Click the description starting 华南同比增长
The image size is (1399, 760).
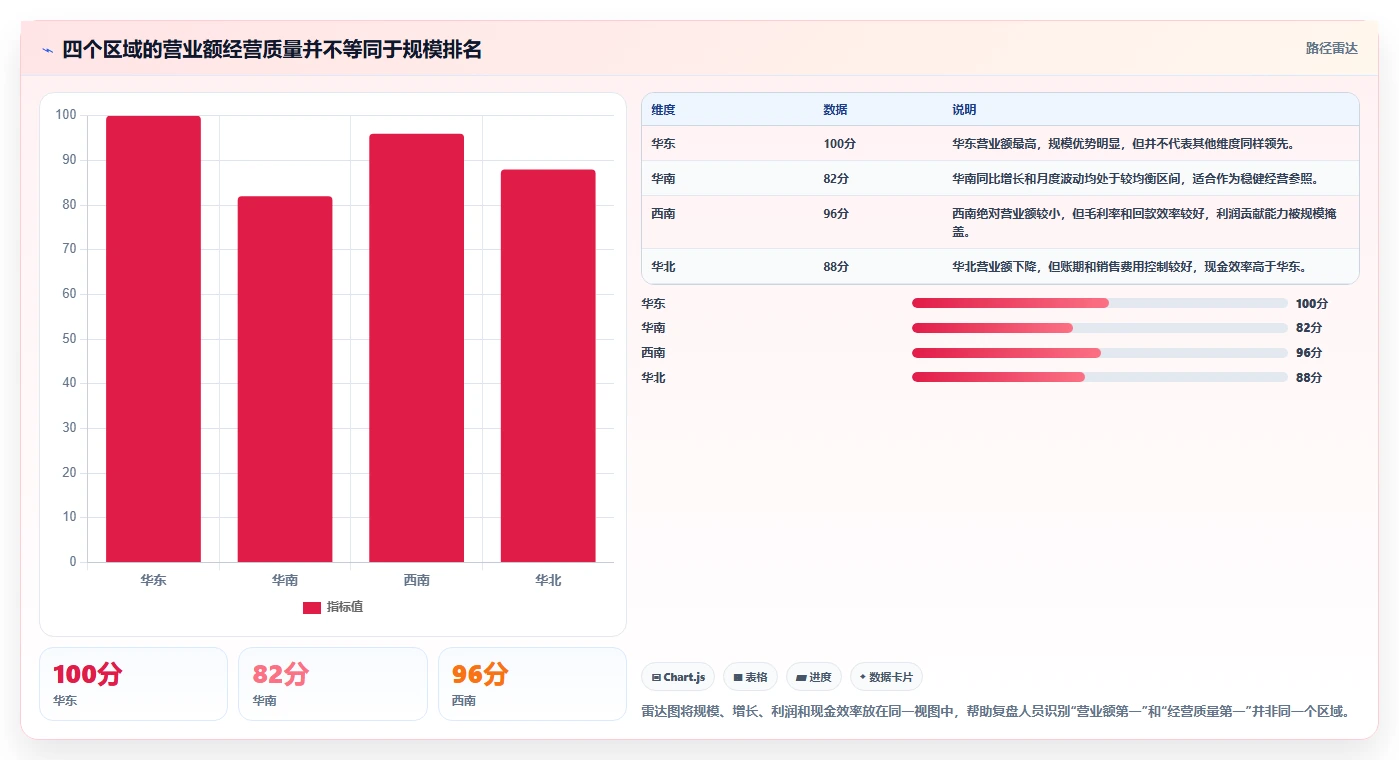tap(1136, 179)
